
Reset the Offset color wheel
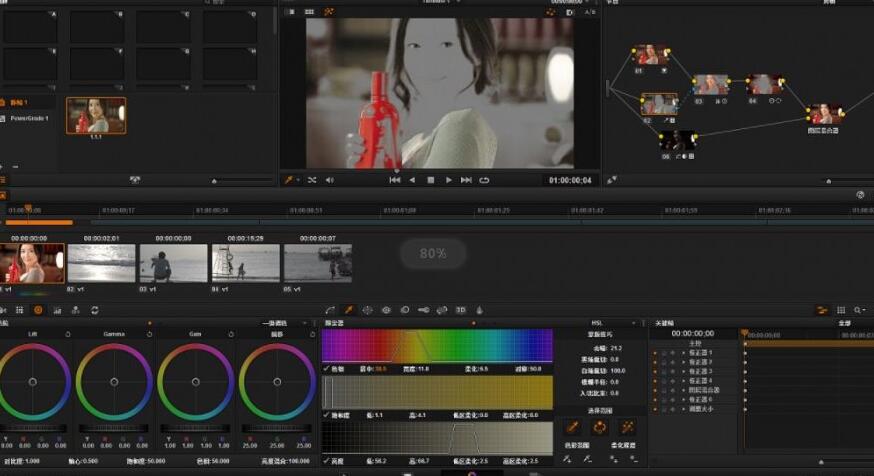[312, 334]
